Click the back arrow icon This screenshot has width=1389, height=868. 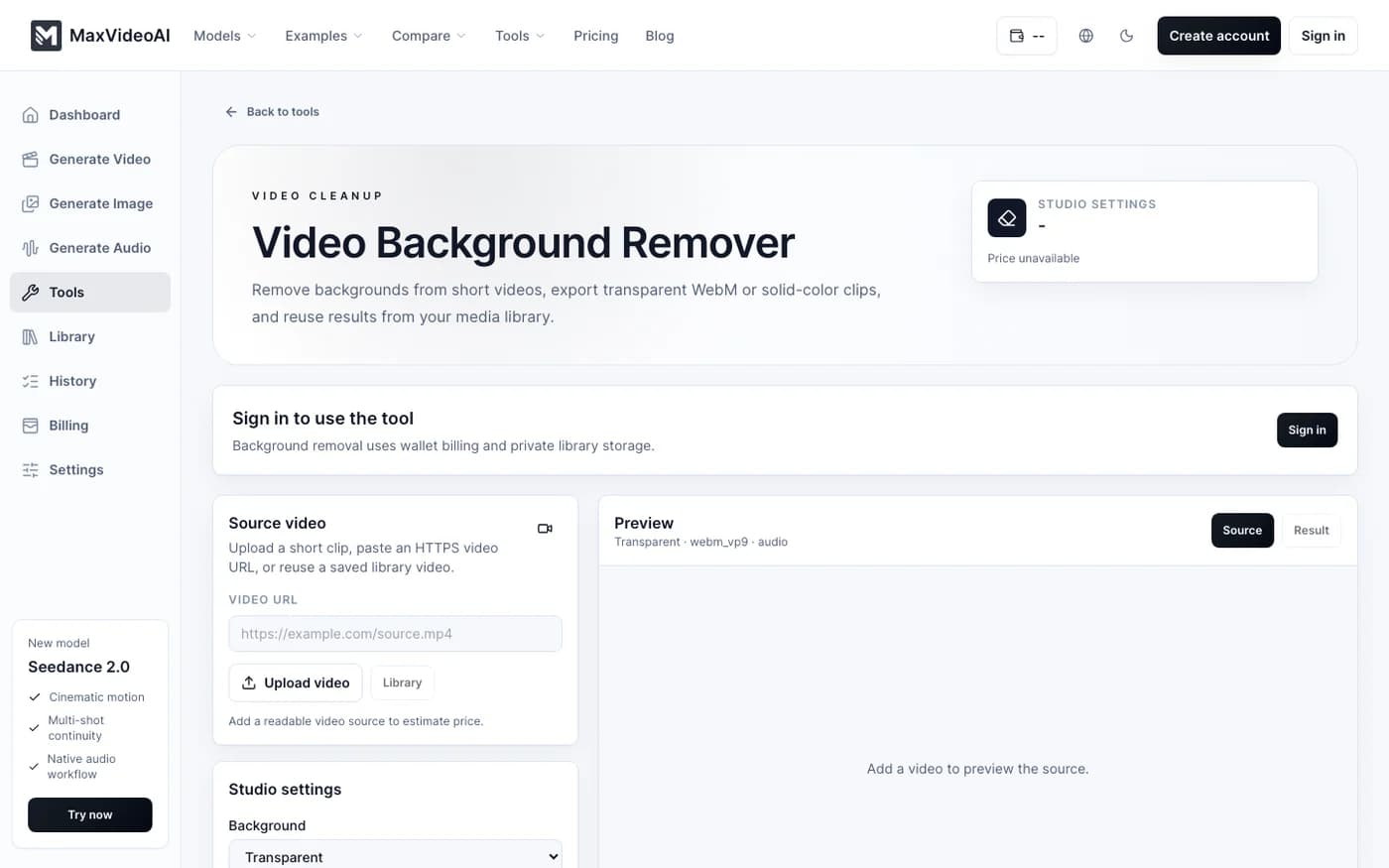coord(231,112)
